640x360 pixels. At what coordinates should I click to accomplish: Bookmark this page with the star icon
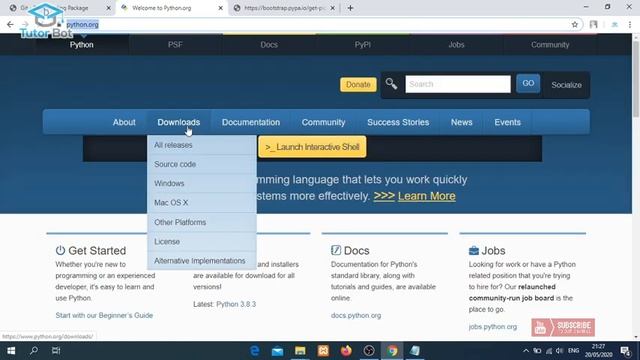click(x=575, y=24)
